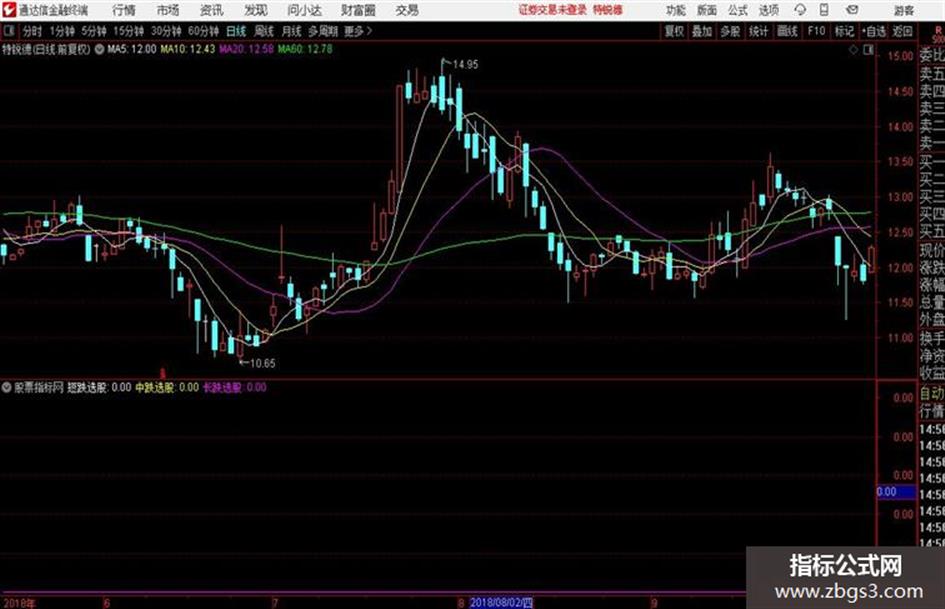Click the 10.65 low price marker
This screenshot has height=609, width=945.
262,363
